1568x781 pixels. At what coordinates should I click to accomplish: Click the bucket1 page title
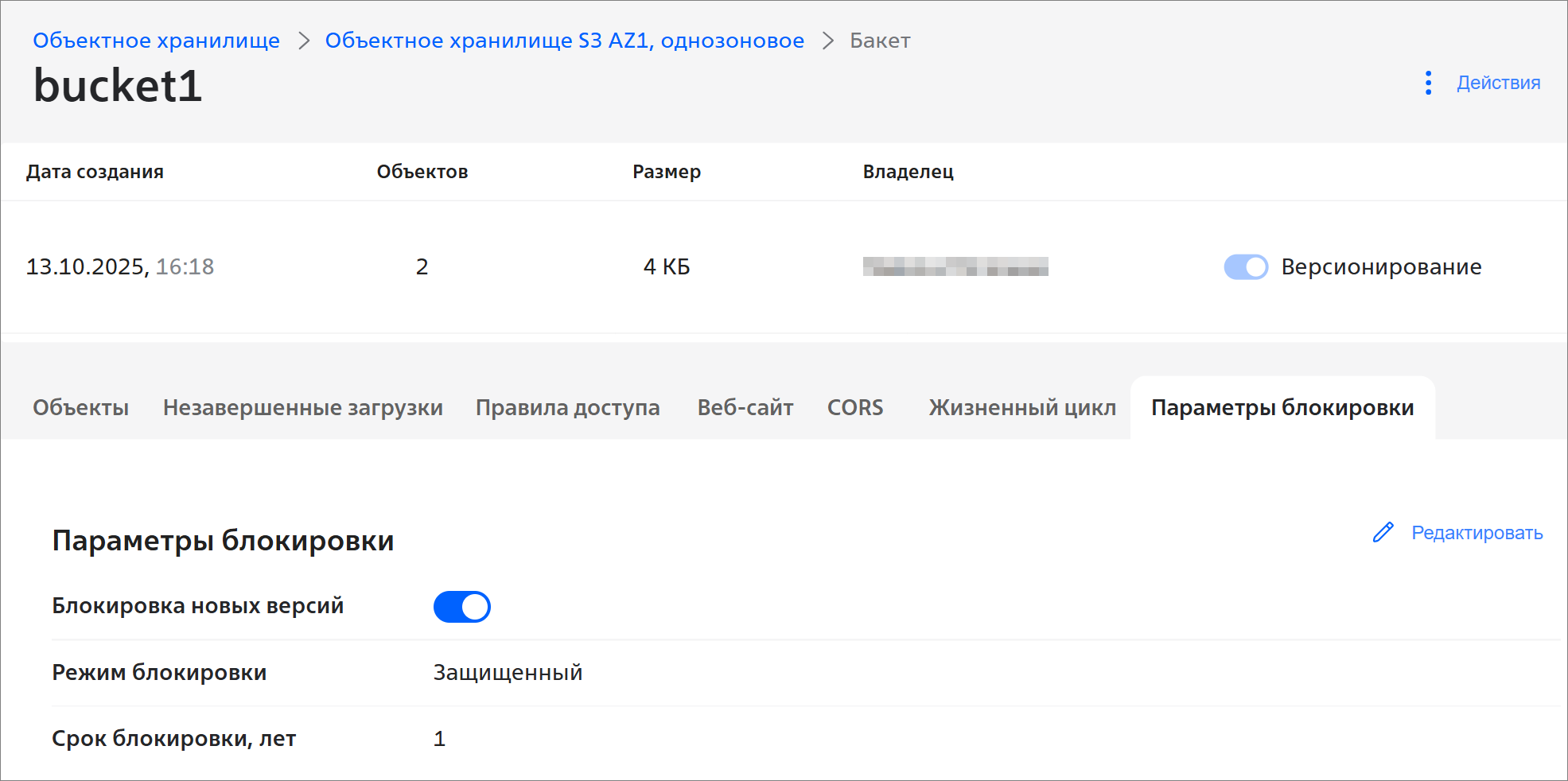point(118,86)
